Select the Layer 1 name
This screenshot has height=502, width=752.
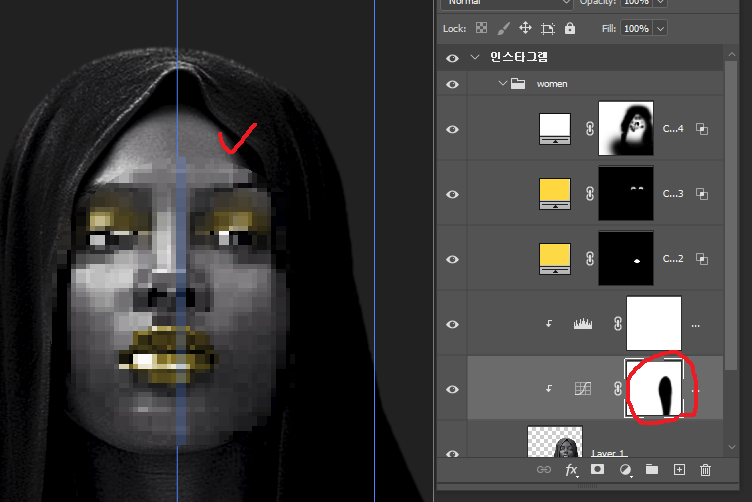609,453
